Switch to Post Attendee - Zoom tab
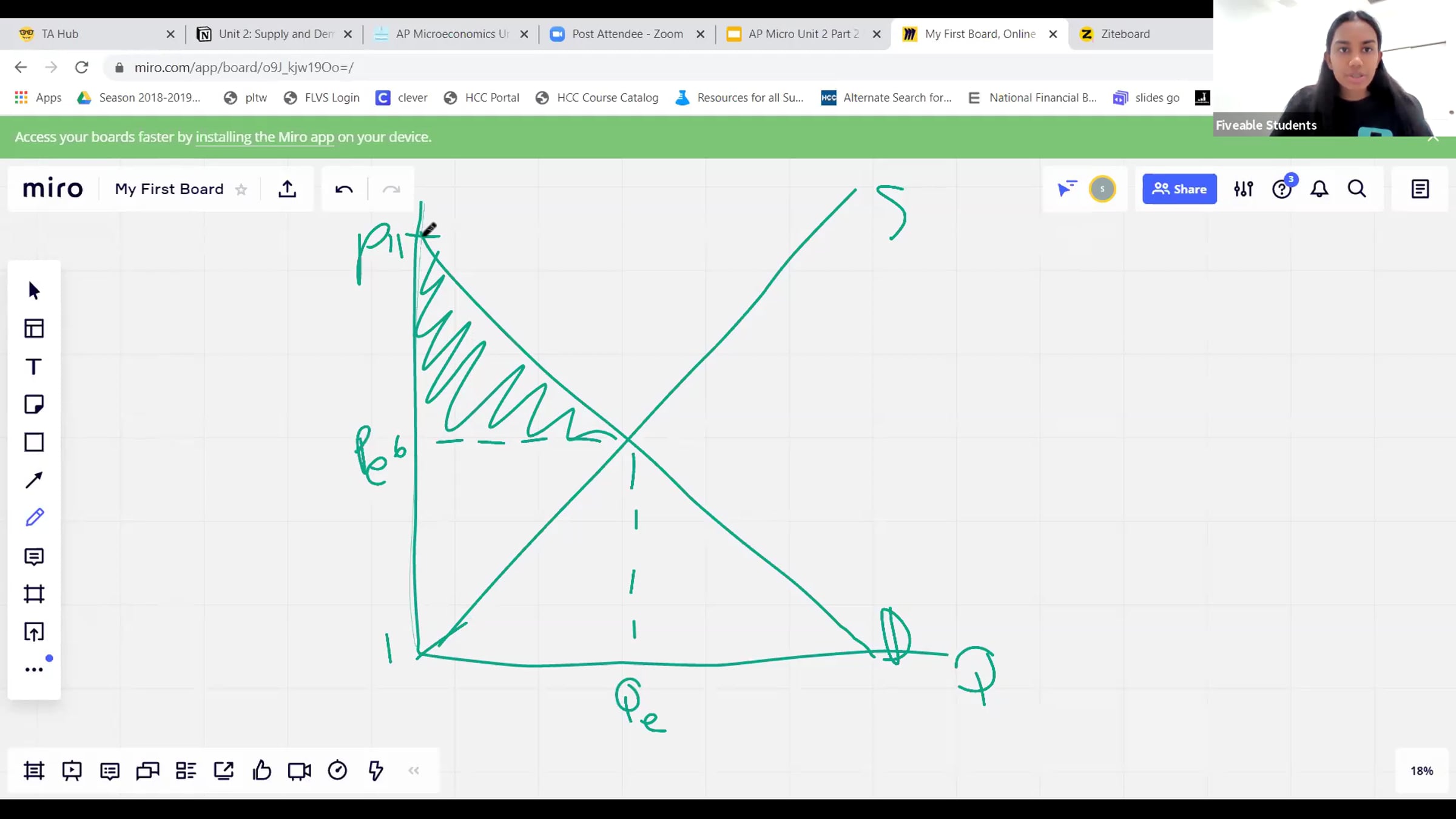1456x819 pixels. tap(627, 34)
